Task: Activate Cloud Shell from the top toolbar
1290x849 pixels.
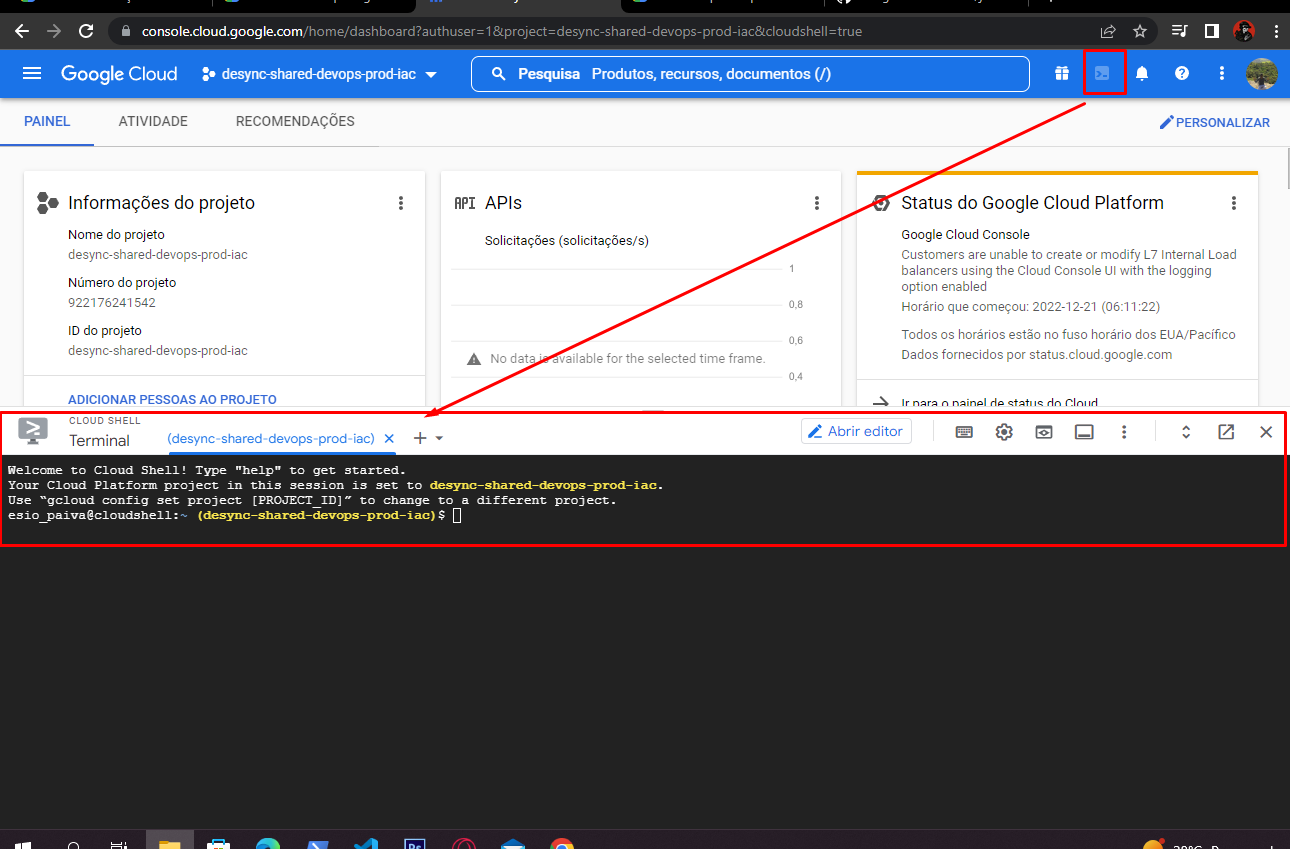Action: (x=1104, y=73)
